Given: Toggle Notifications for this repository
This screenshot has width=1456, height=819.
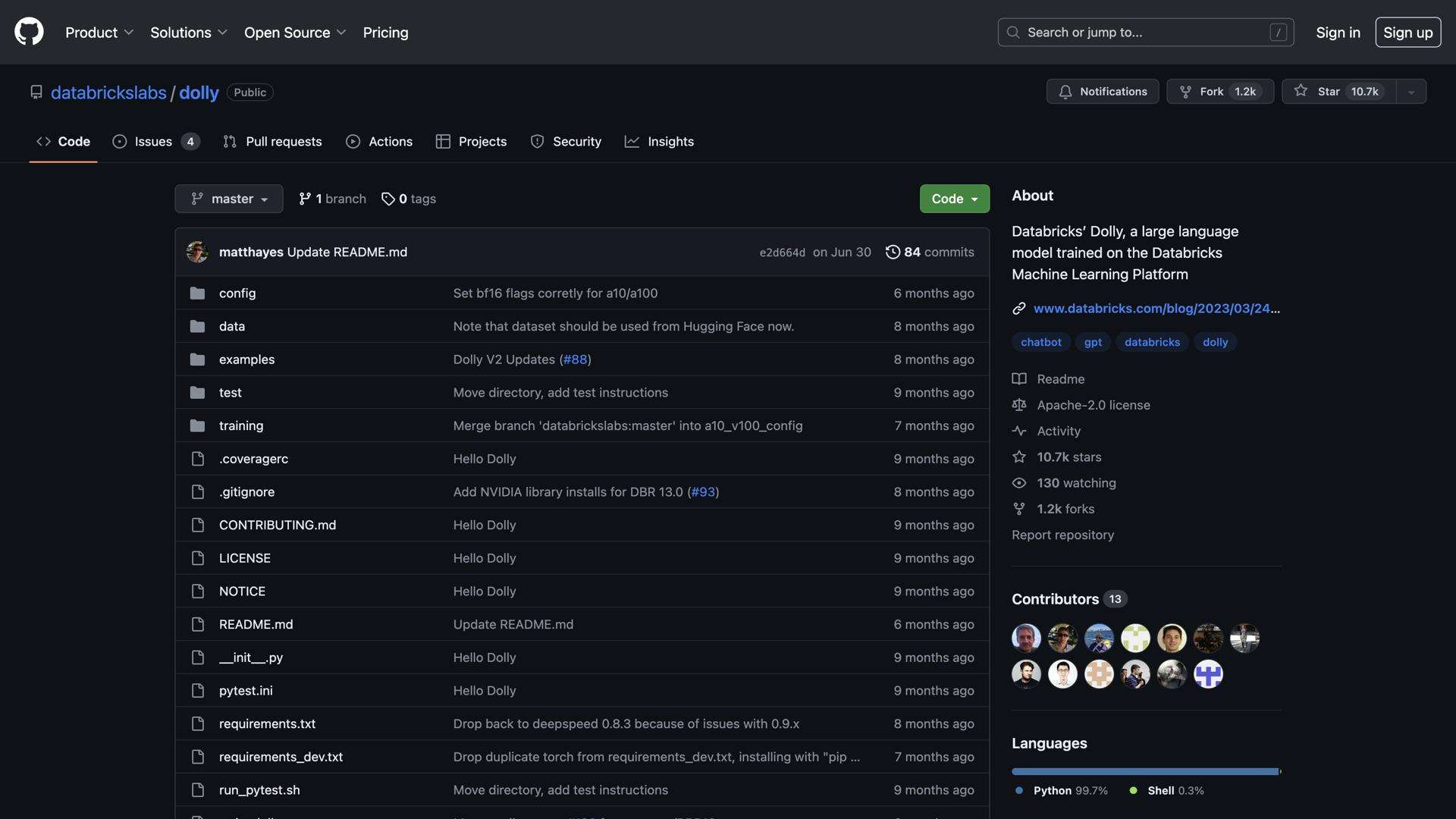Looking at the screenshot, I should (1103, 91).
